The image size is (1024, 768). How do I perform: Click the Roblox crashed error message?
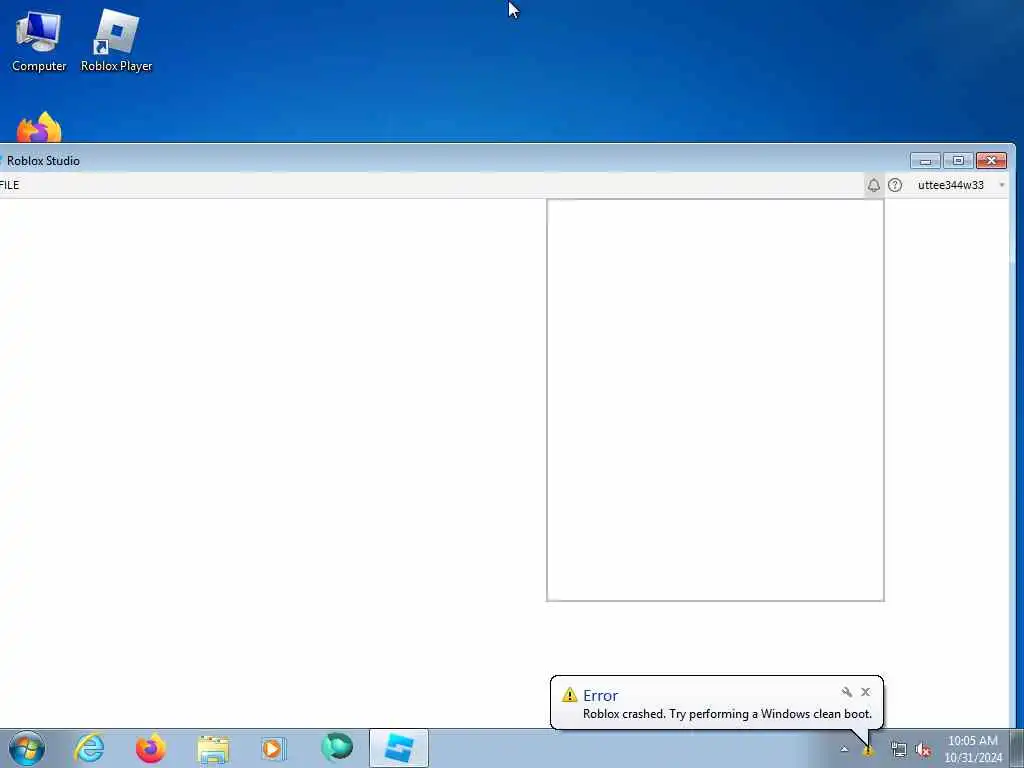pyautogui.click(x=727, y=714)
